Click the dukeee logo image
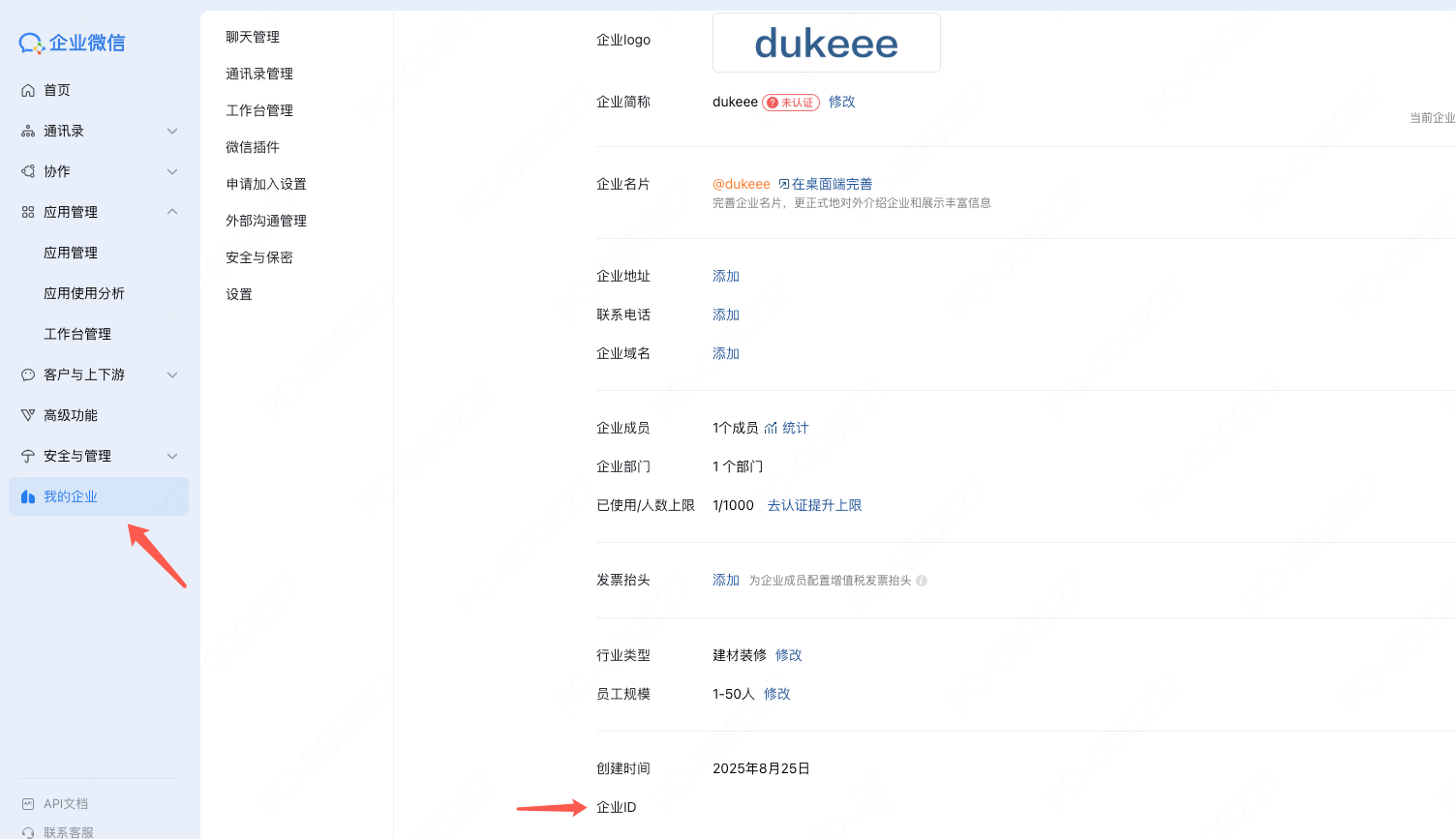Image resolution: width=1456 pixels, height=839 pixels. [x=827, y=43]
